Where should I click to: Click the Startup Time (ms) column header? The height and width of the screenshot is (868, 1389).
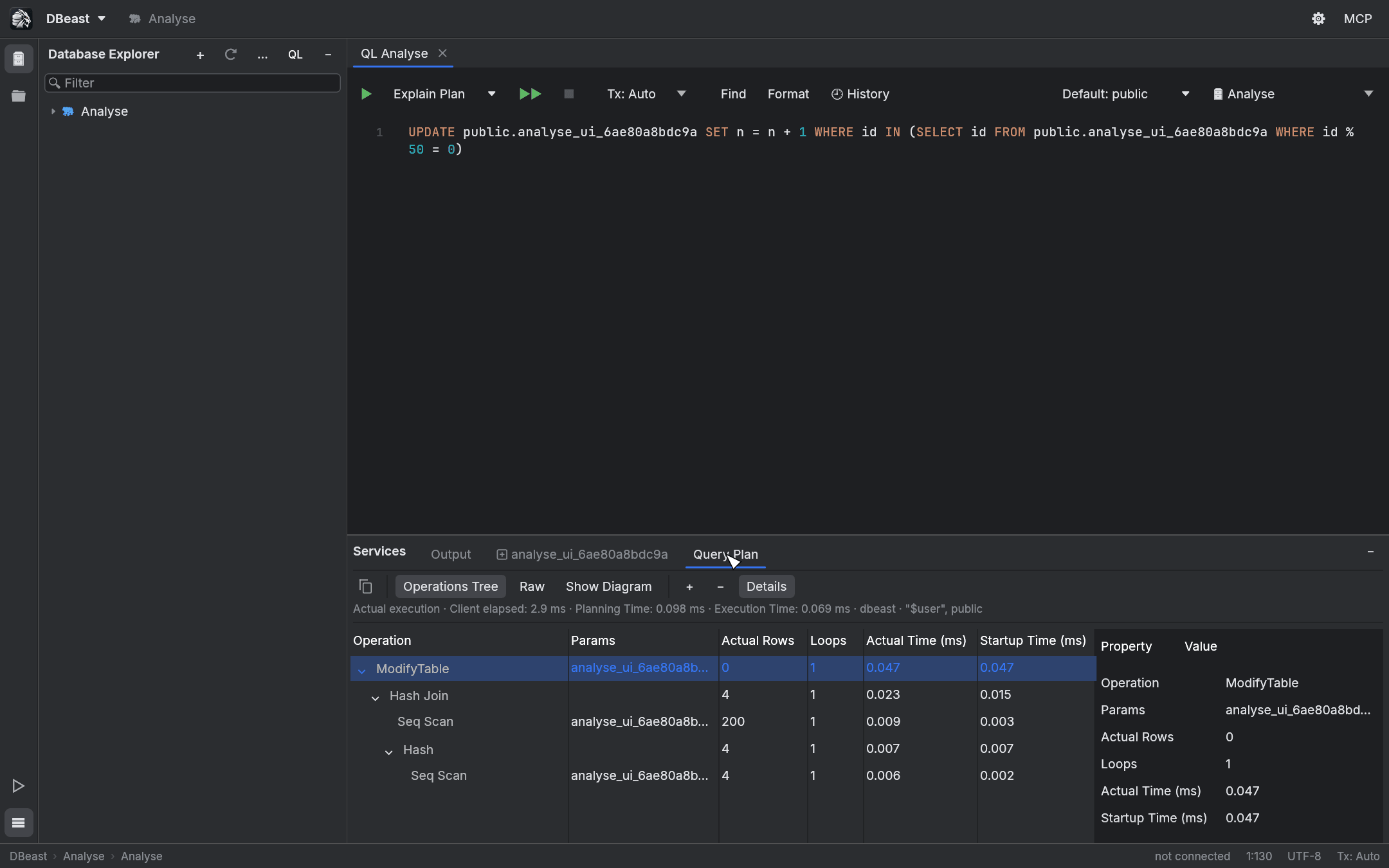point(1033,640)
